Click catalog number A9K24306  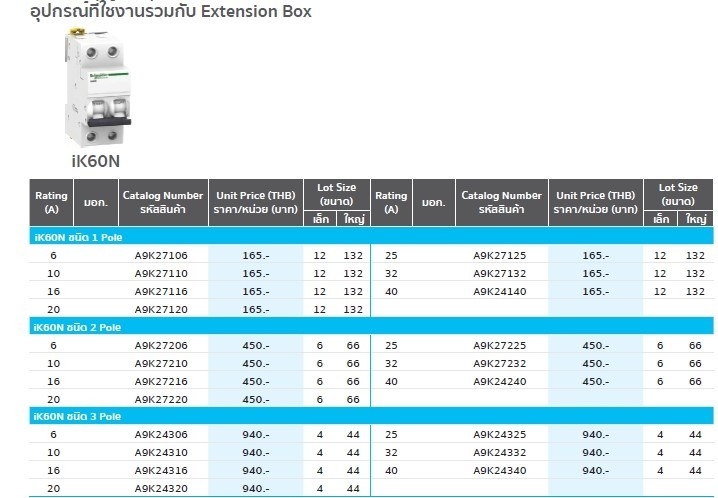click(x=161, y=434)
